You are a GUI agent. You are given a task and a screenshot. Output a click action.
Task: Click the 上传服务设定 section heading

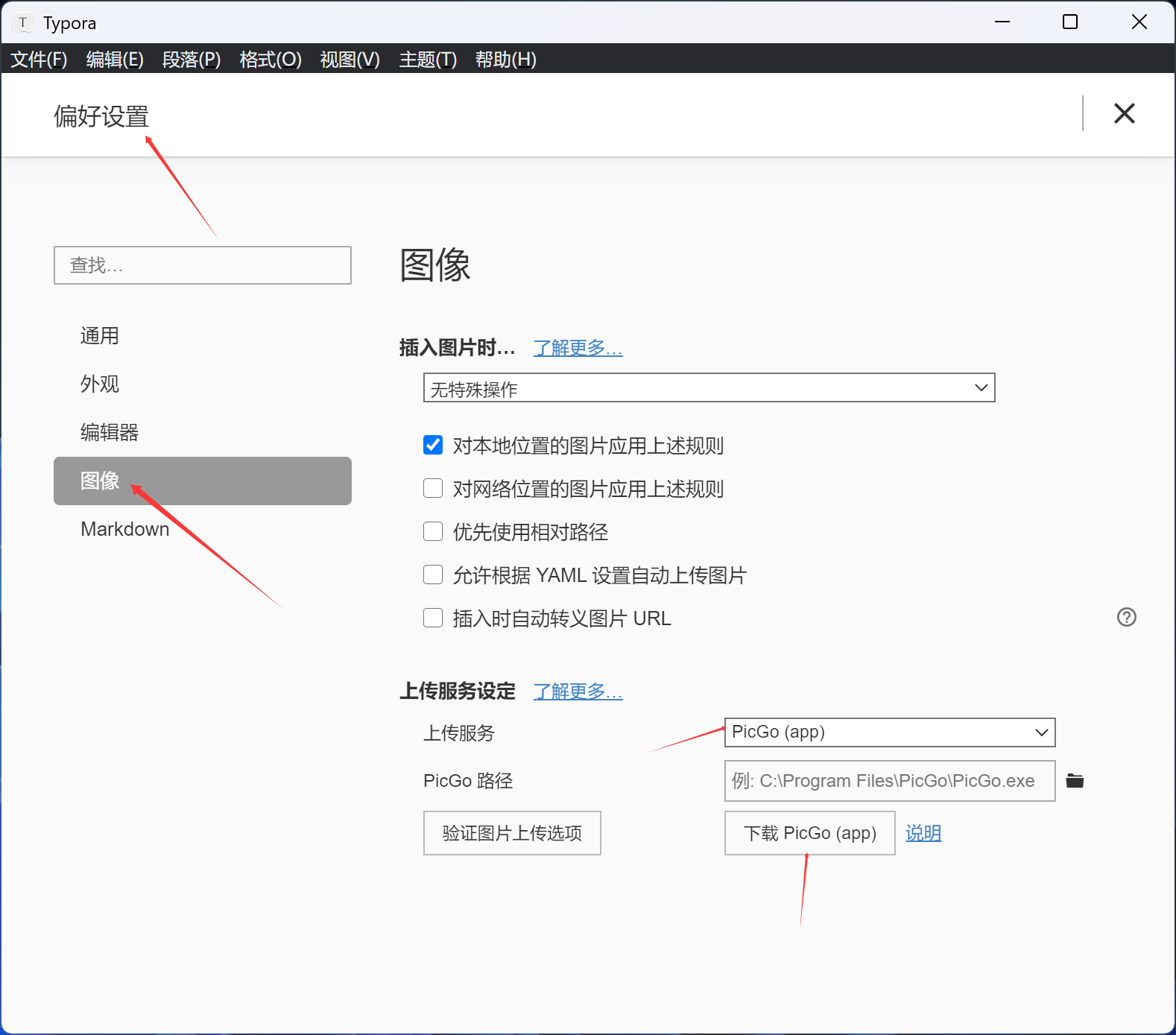pos(458,691)
